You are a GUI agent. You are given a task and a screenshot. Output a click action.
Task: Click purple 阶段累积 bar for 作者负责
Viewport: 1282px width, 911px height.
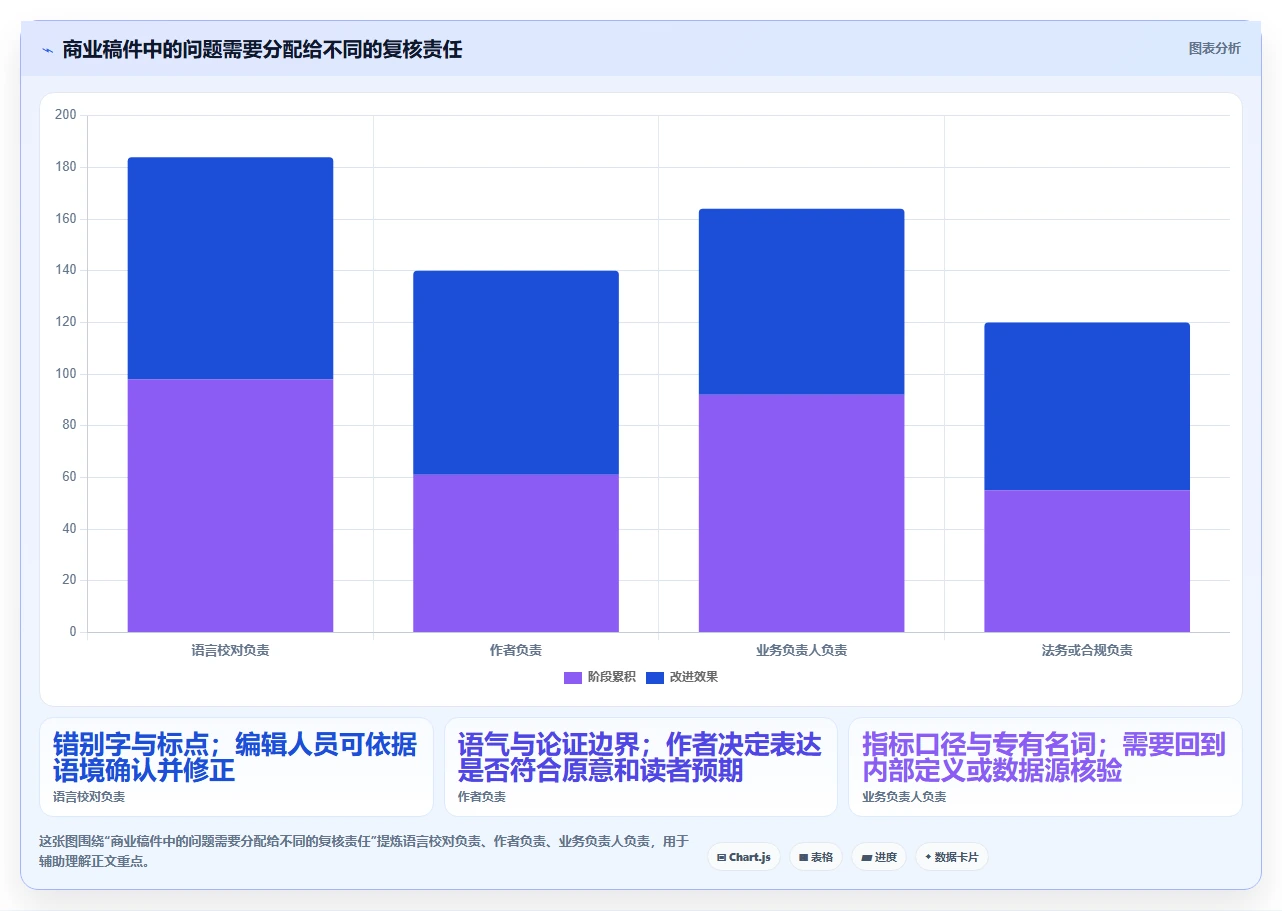pos(516,553)
